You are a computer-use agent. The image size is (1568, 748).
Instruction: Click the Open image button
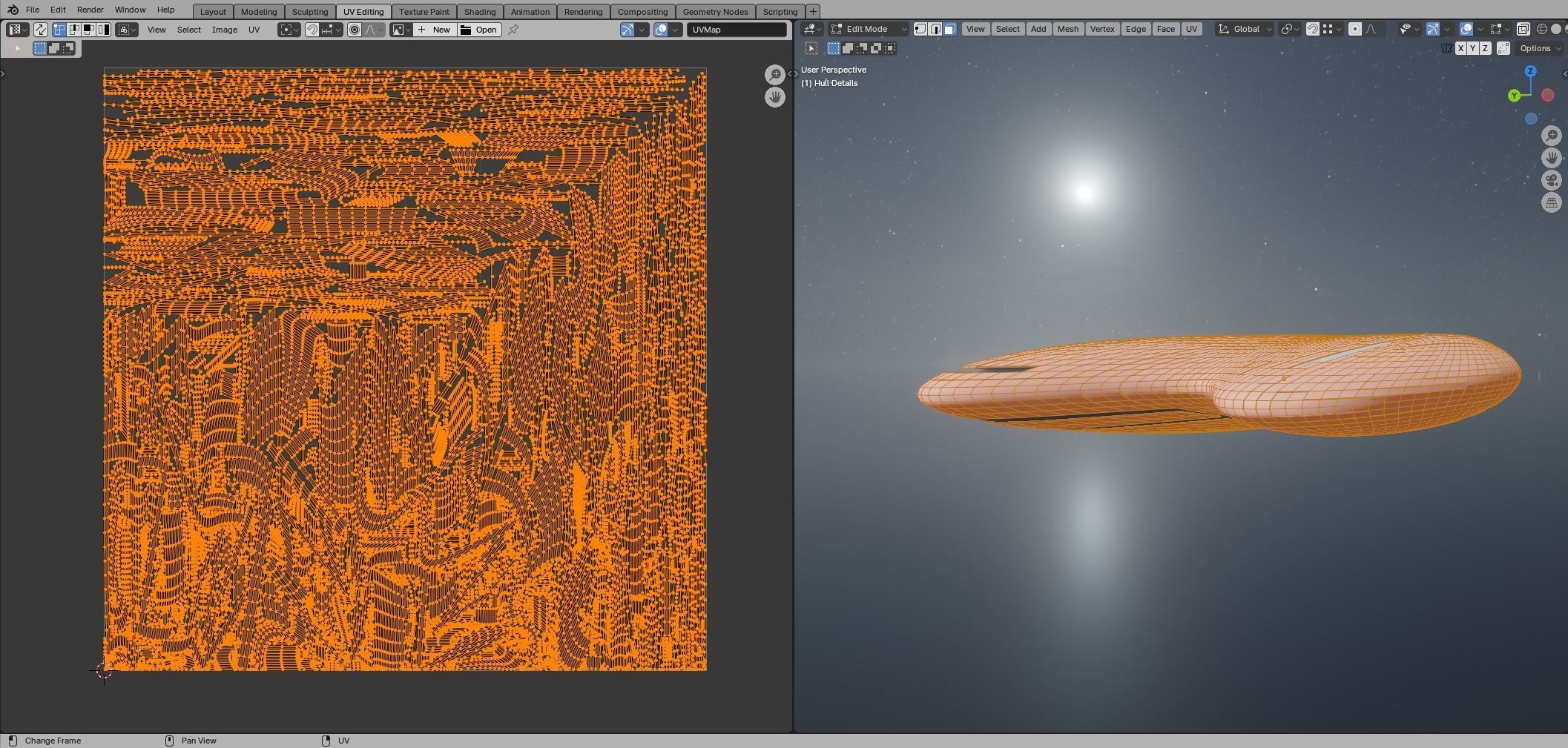click(x=478, y=30)
